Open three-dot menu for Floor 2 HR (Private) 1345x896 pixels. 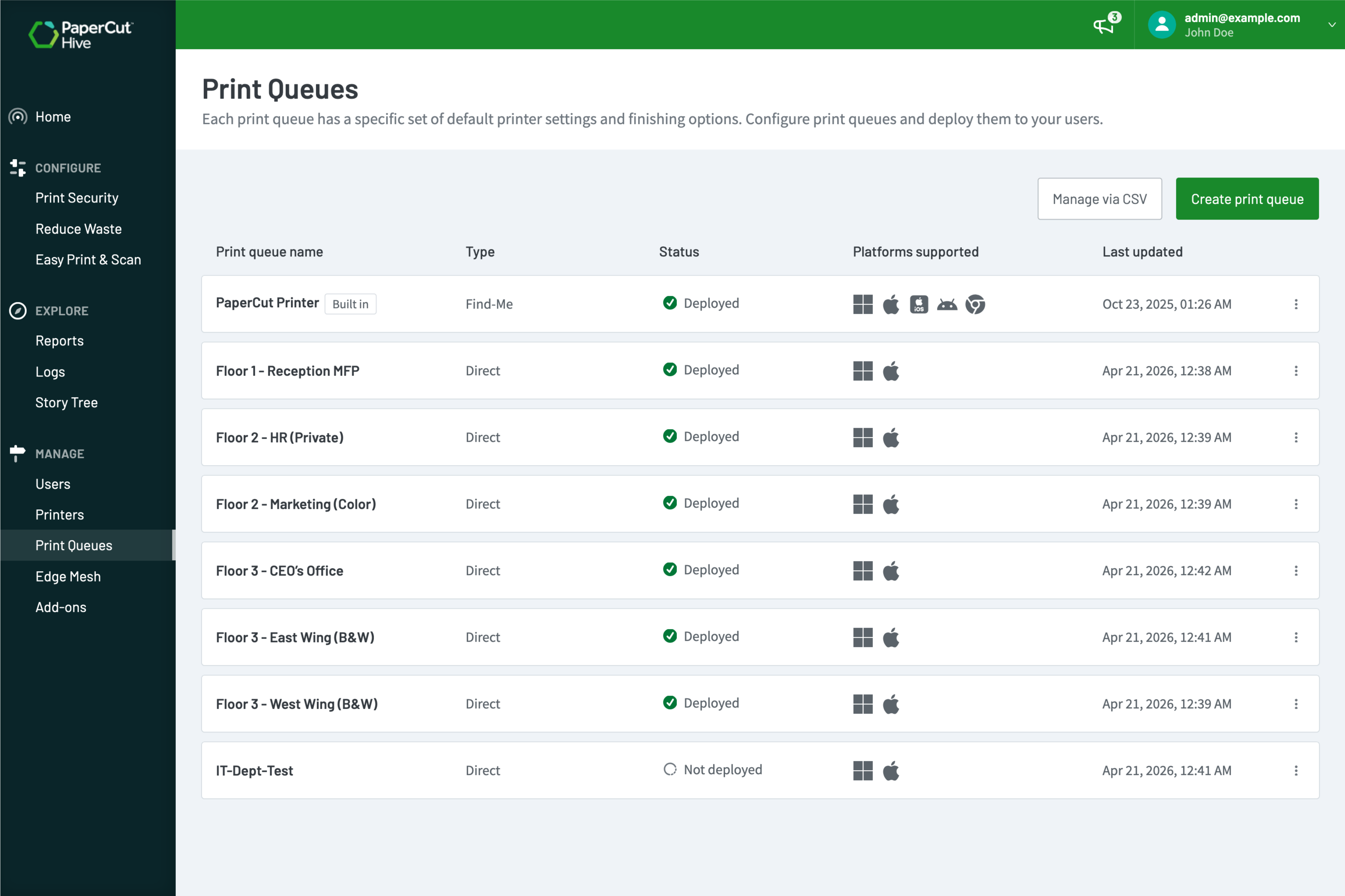pos(1296,438)
